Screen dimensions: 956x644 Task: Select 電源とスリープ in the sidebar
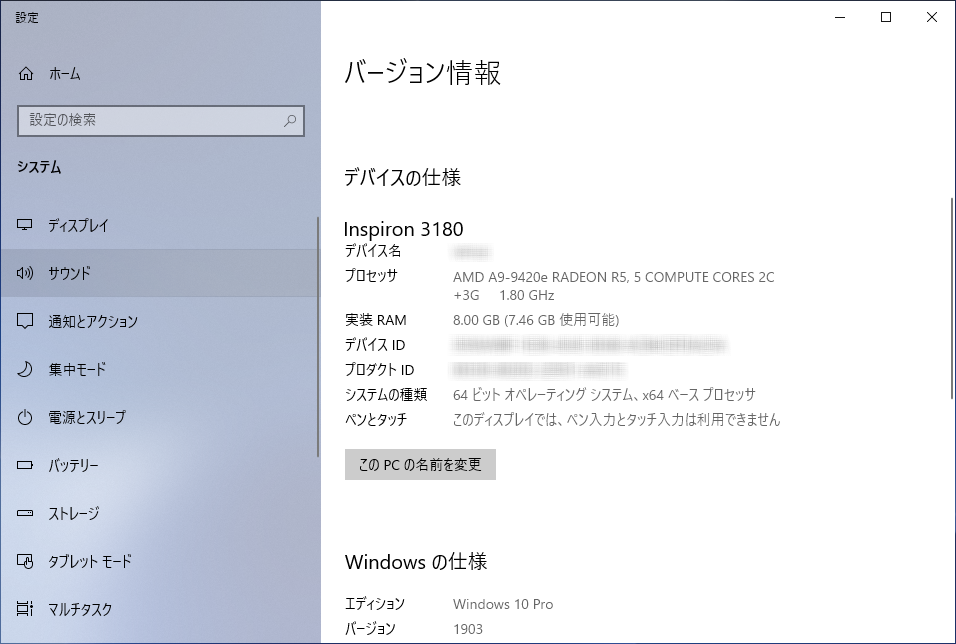click(x=159, y=417)
